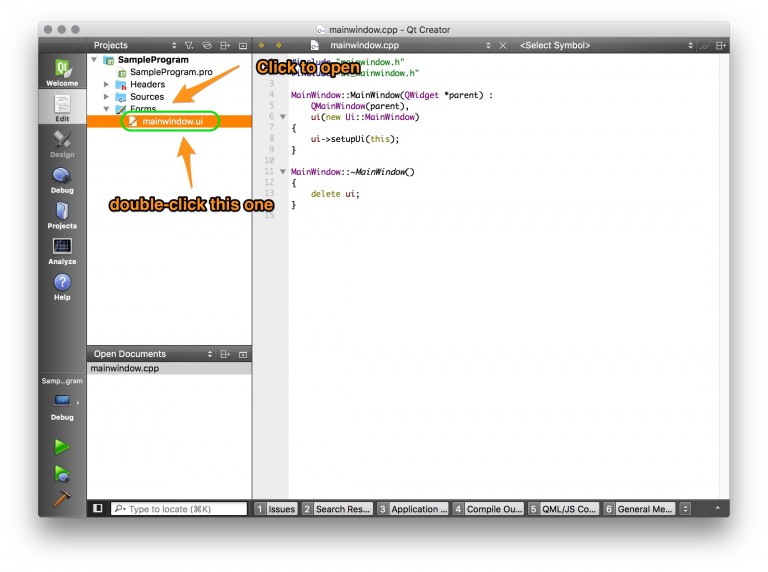The height and width of the screenshot is (572, 768).
Task: Open the Search Results pane
Action: [x=337, y=509]
